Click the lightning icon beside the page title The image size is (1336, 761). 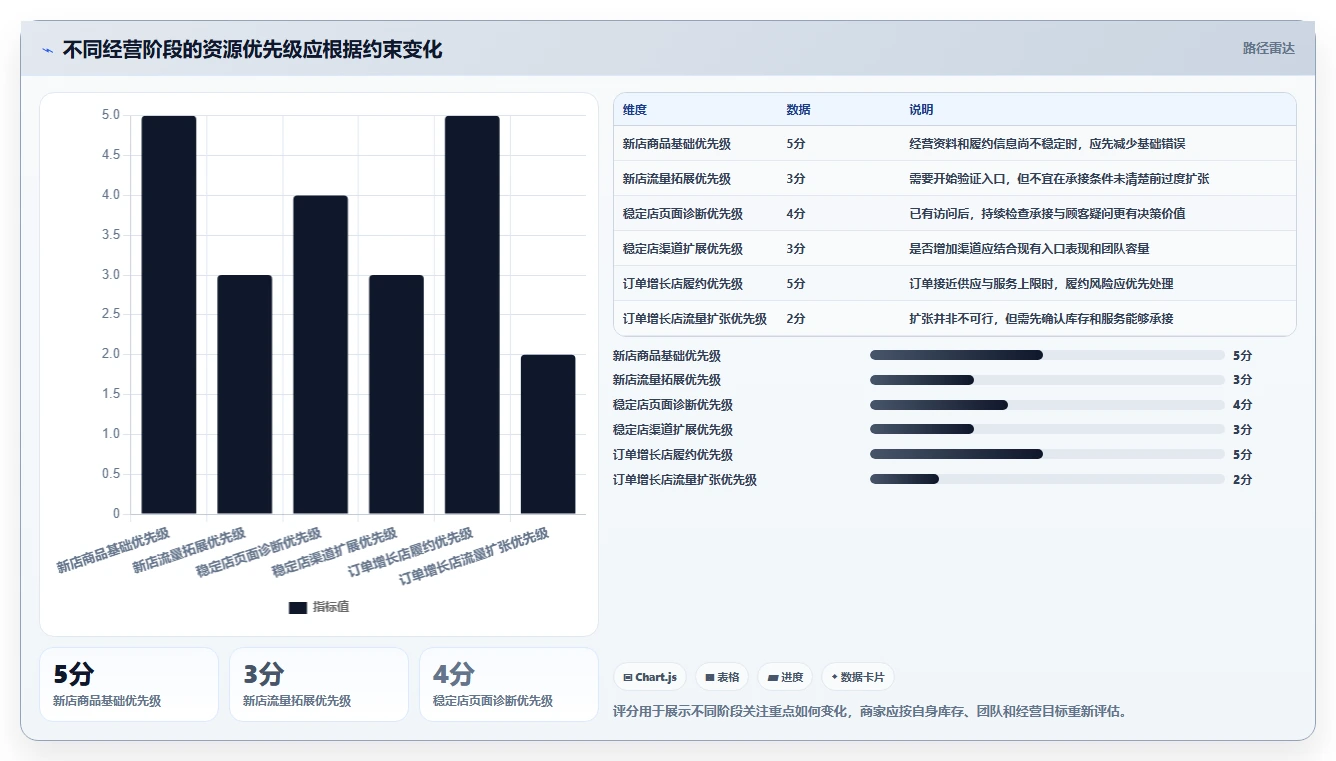point(47,50)
